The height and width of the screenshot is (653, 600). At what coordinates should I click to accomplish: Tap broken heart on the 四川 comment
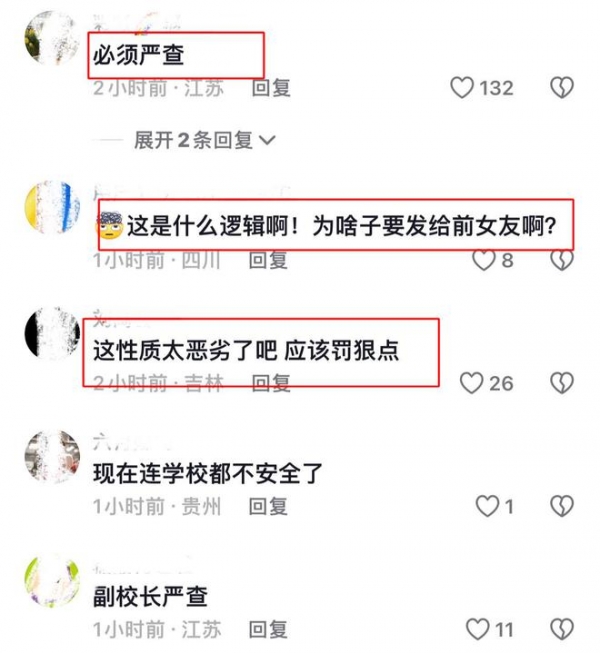562,260
